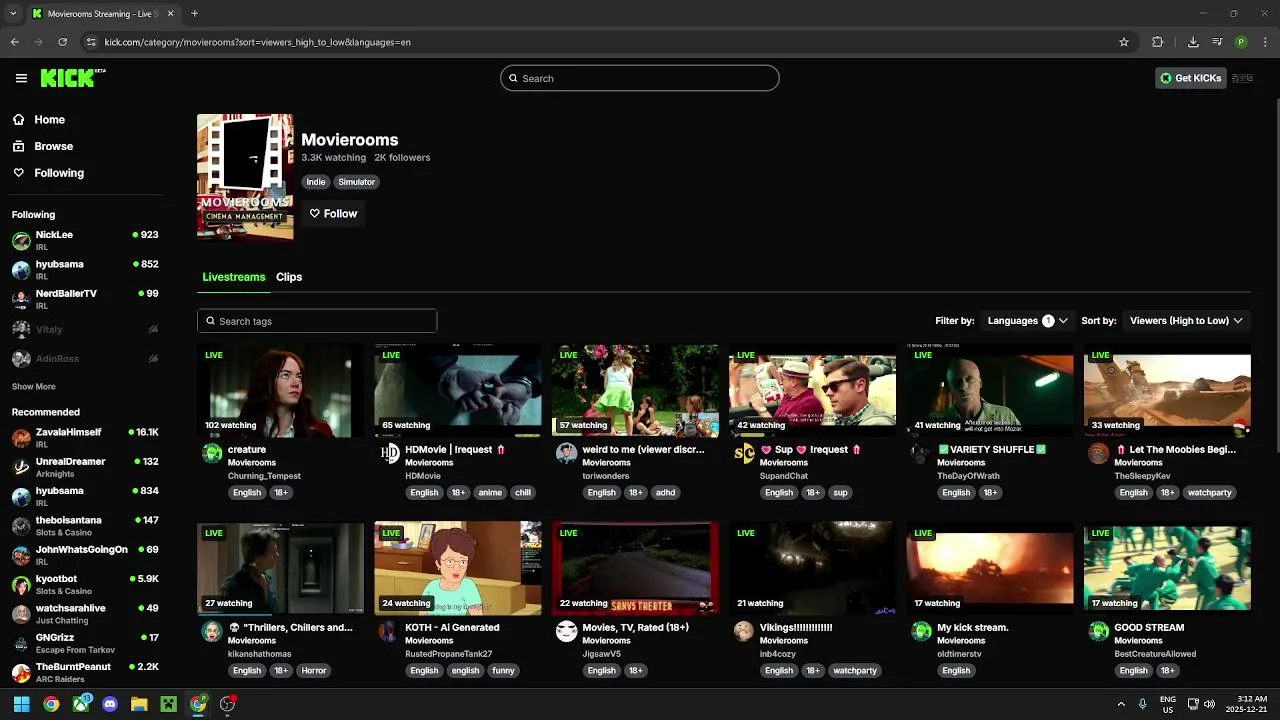
Task: Click the search box at top
Action: pyautogui.click(x=640, y=78)
